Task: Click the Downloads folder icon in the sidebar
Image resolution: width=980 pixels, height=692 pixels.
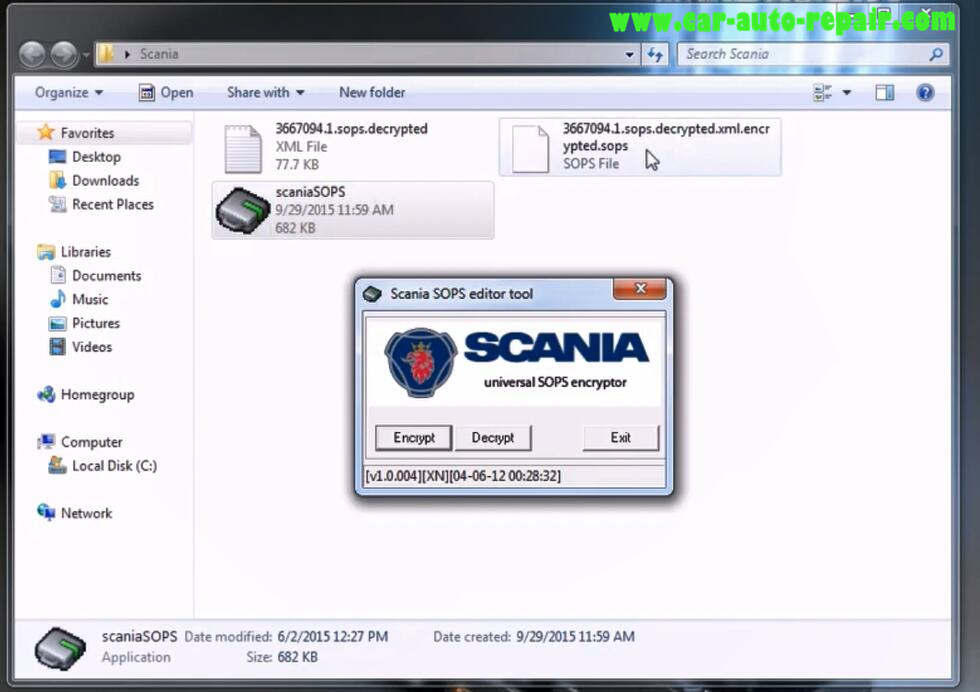Action: coord(58,180)
